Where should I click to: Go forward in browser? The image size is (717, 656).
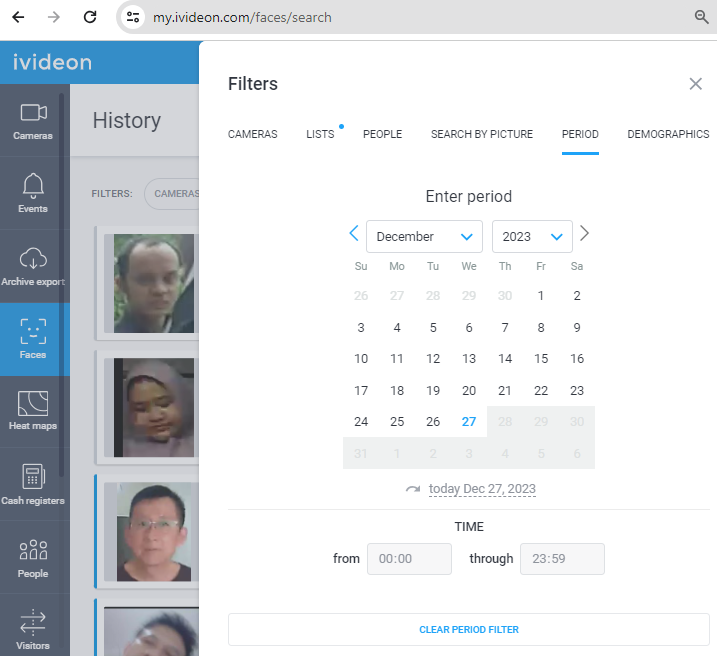coord(54,17)
